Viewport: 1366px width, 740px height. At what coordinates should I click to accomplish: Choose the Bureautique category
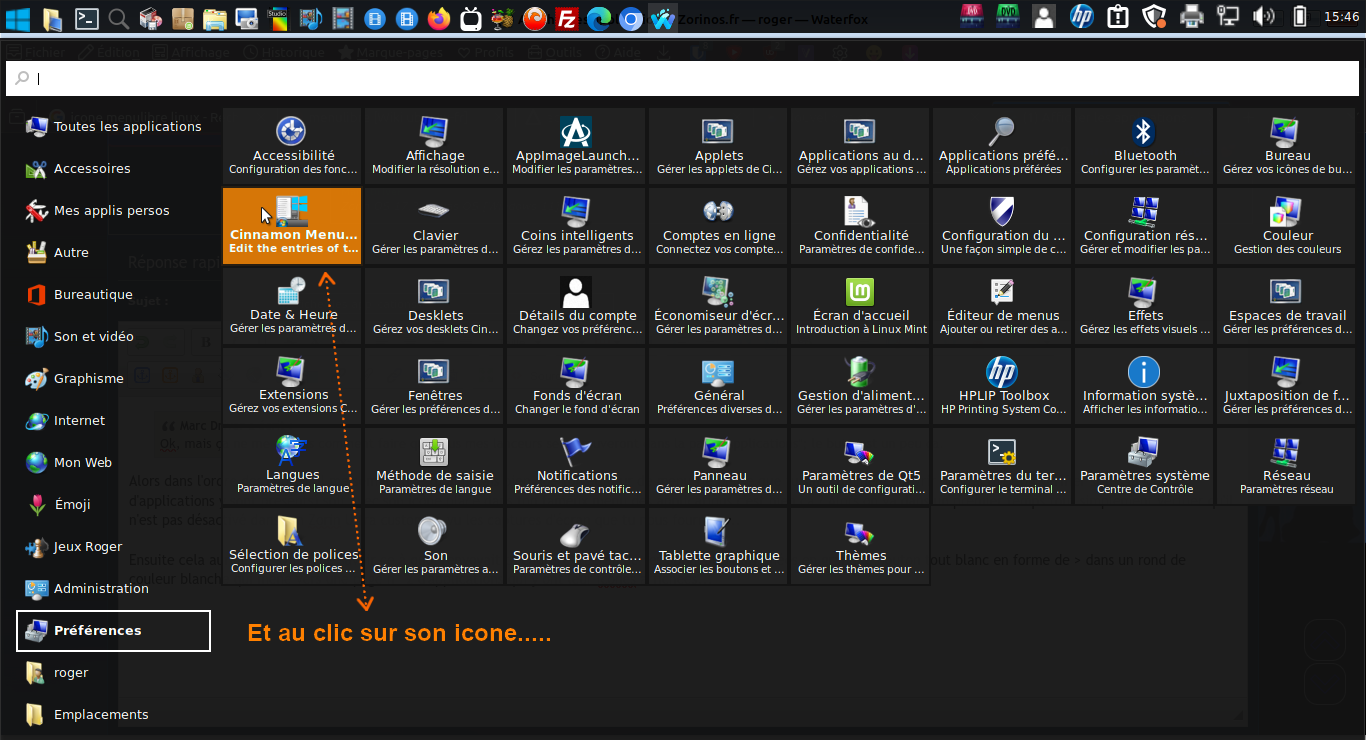click(92, 295)
